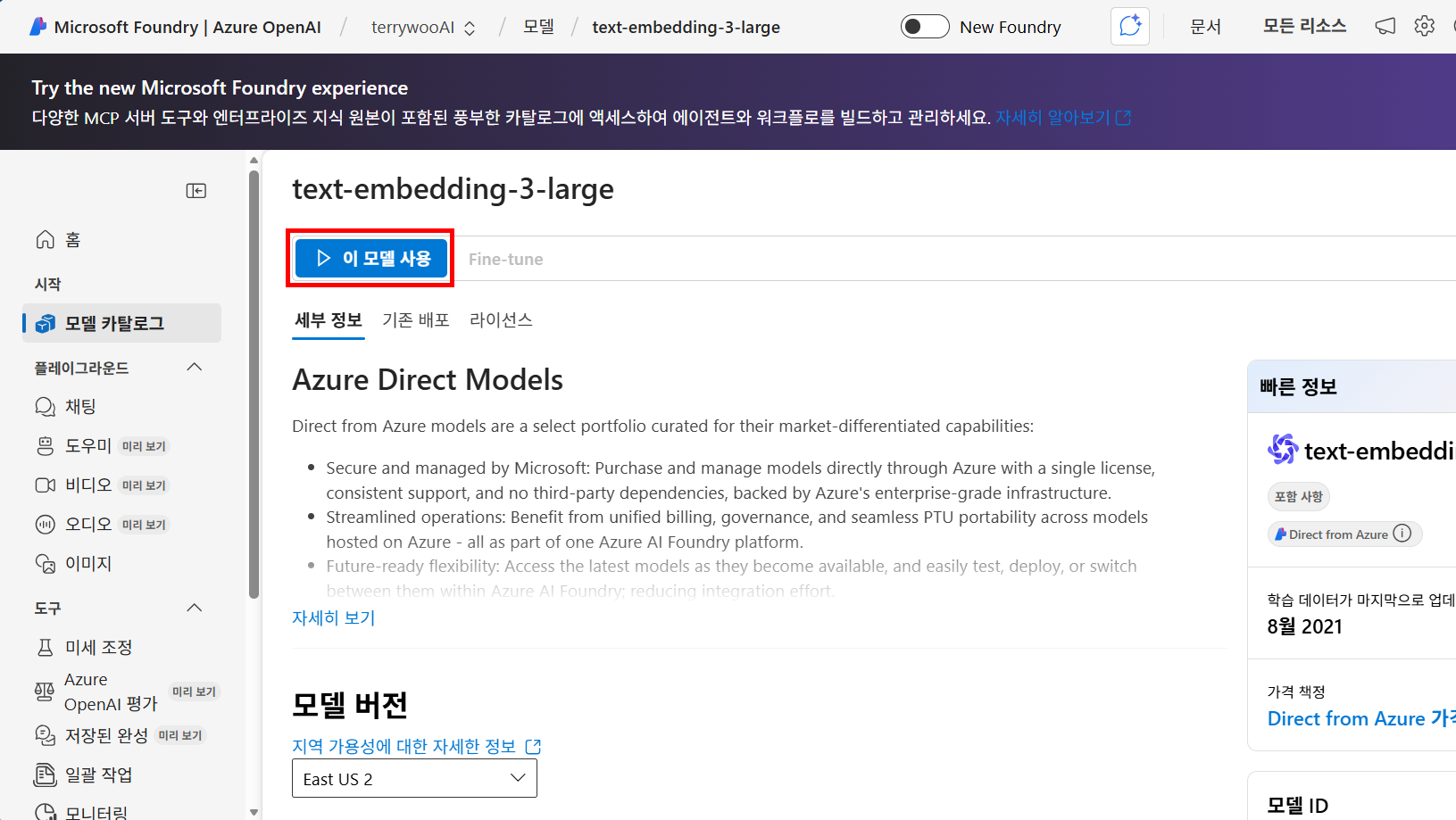Open the Direct from Azure 가격 link
This screenshot has height=820, width=1456.
click(1361, 719)
